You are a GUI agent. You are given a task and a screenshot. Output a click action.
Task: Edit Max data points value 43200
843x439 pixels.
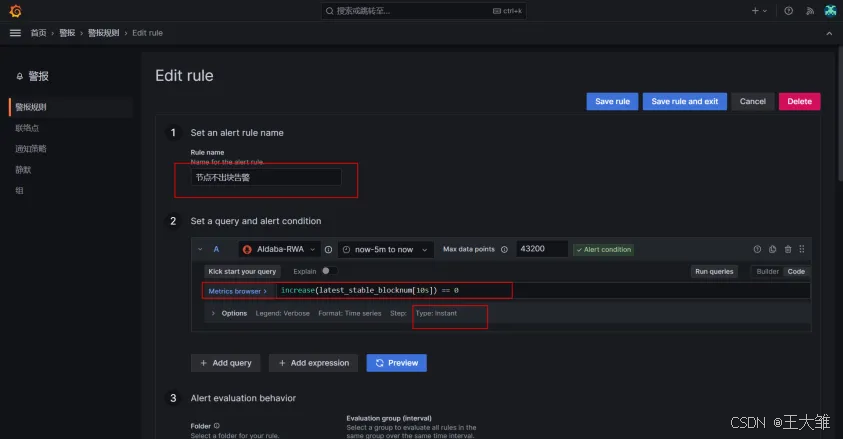[x=541, y=249]
